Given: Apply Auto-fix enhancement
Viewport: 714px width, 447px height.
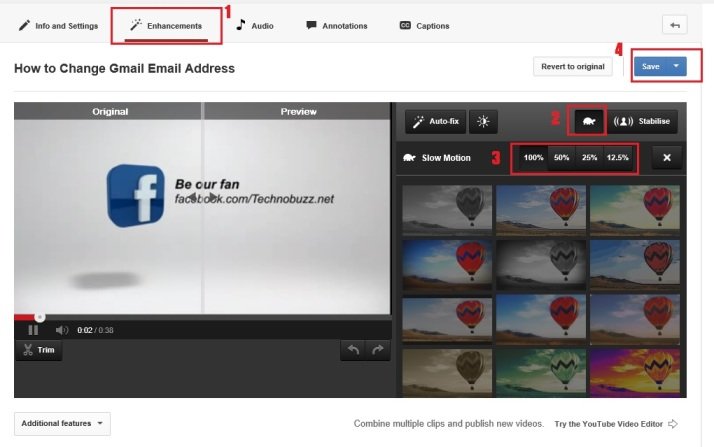Looking at the screenshot, I should [x=435, y=122].
